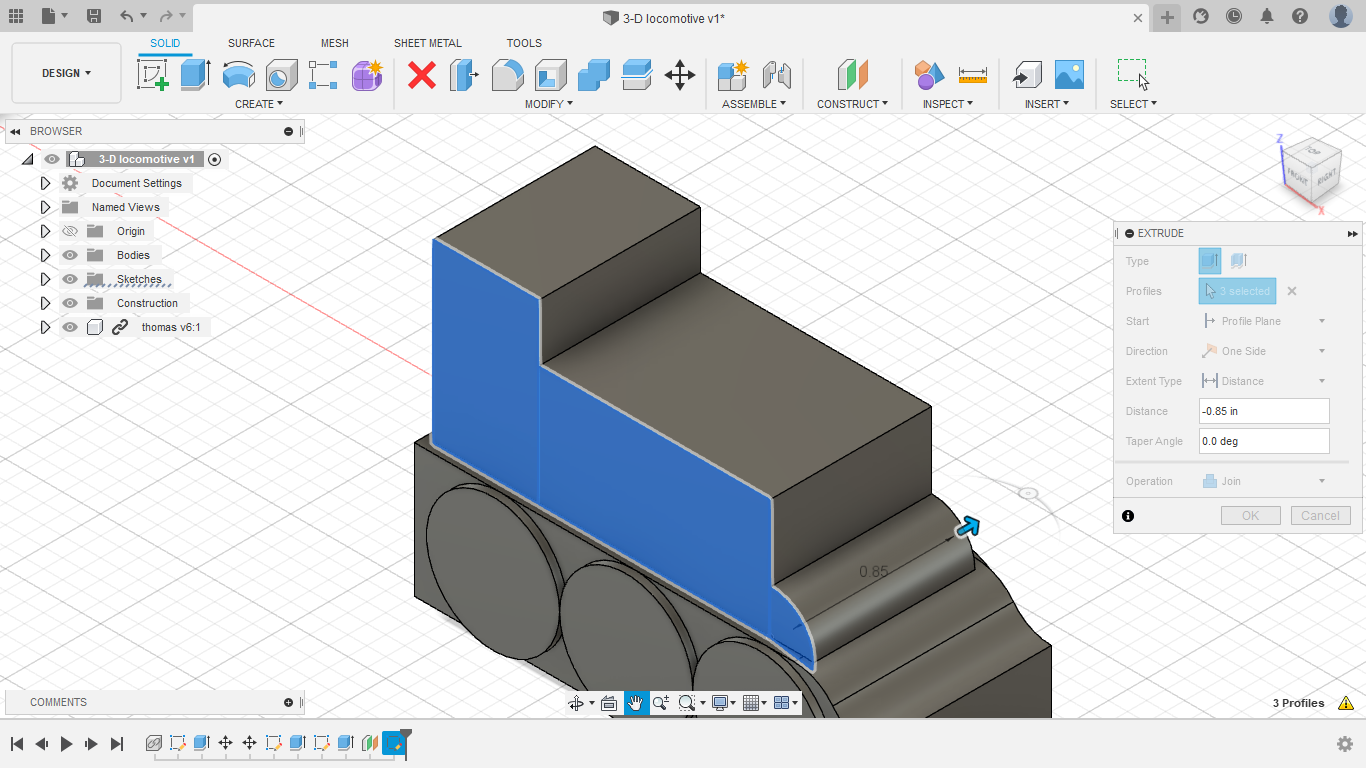This screenshot has height=768, width=1366.
Task: Toggle visibility of thomas v6:1 component
Action: [x=70, y=327]
